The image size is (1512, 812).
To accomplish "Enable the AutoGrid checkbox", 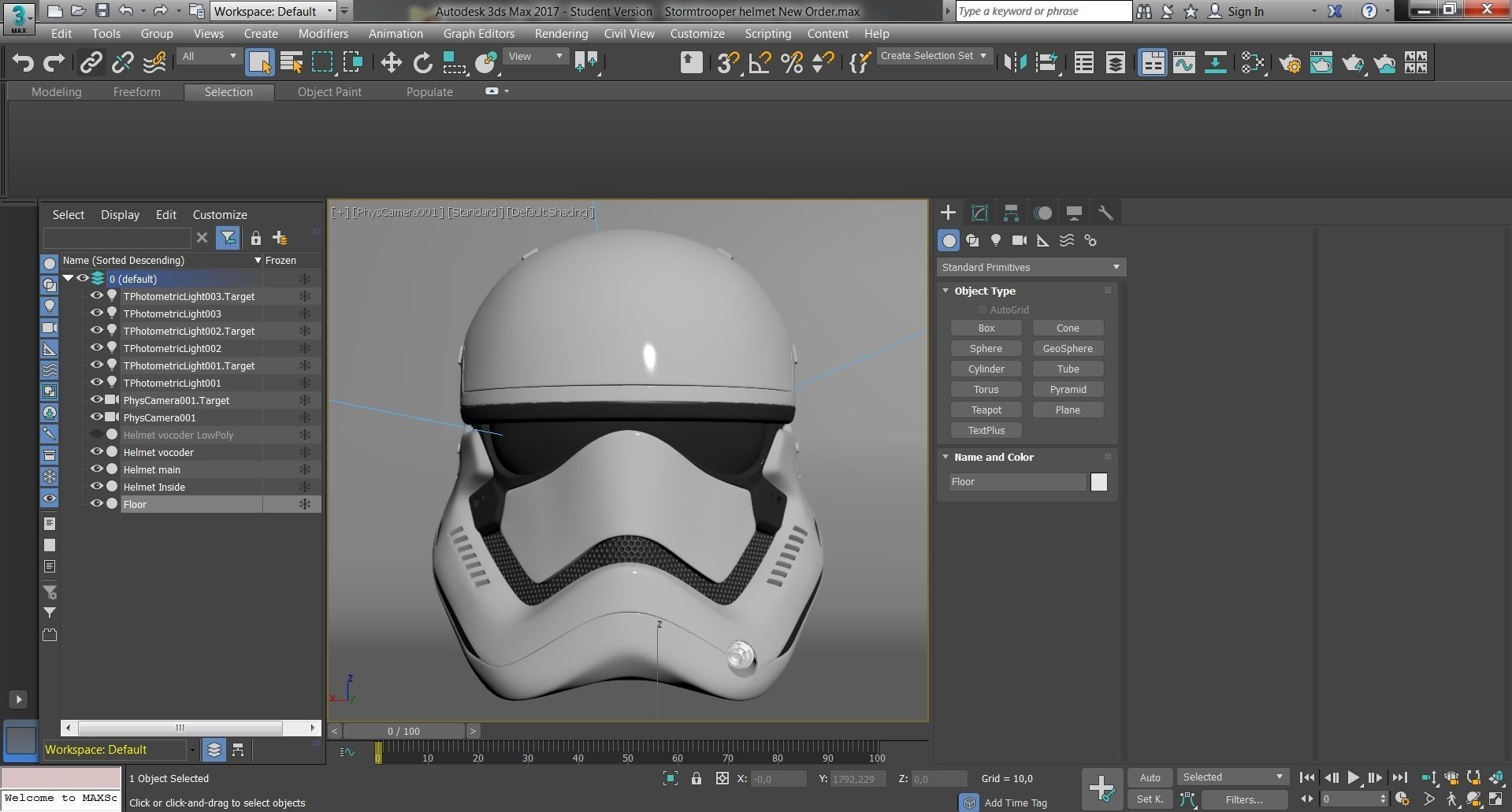I will pos(982,310).
